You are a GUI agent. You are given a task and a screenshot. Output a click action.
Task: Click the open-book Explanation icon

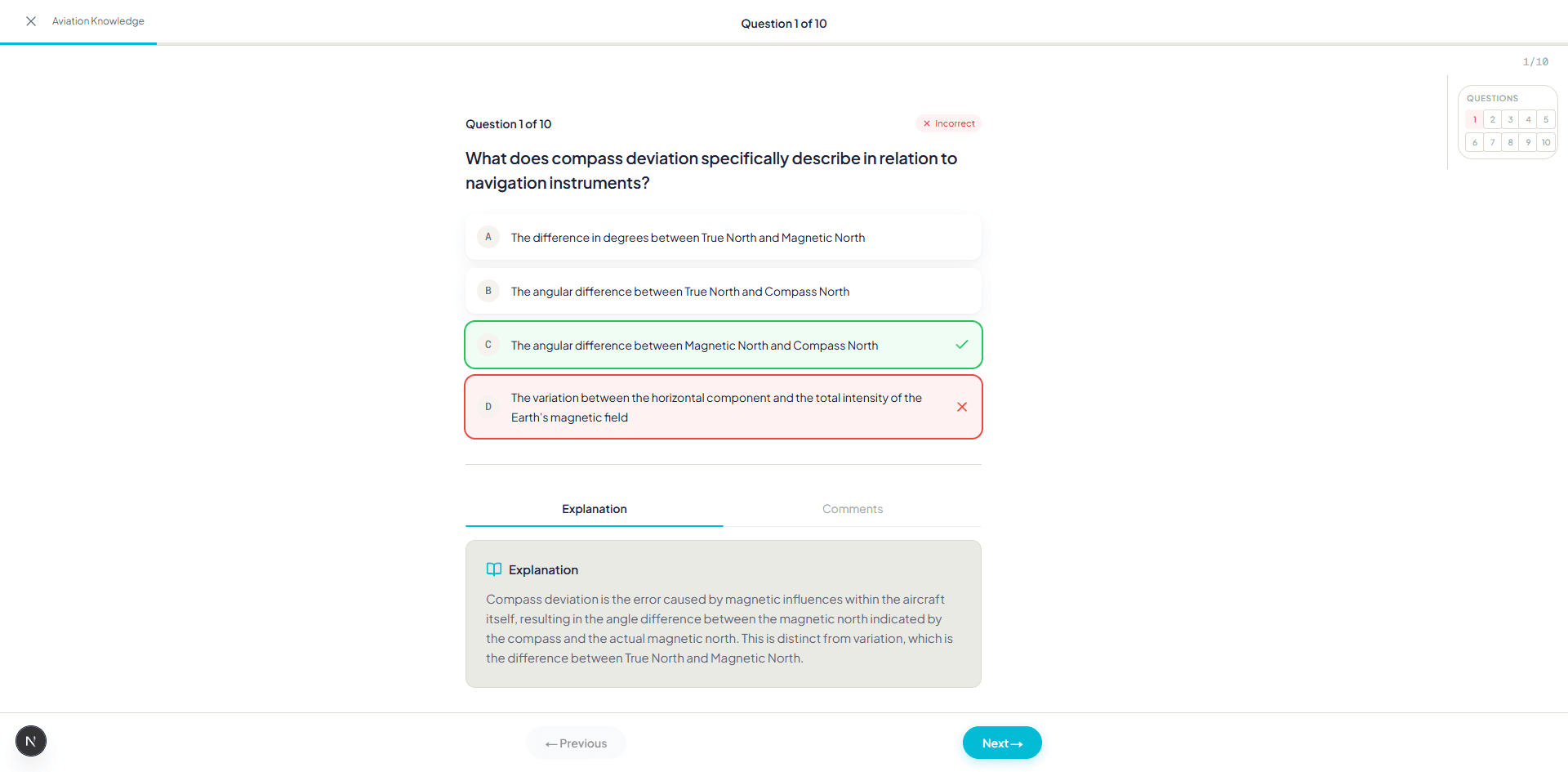tap(494, 569)
